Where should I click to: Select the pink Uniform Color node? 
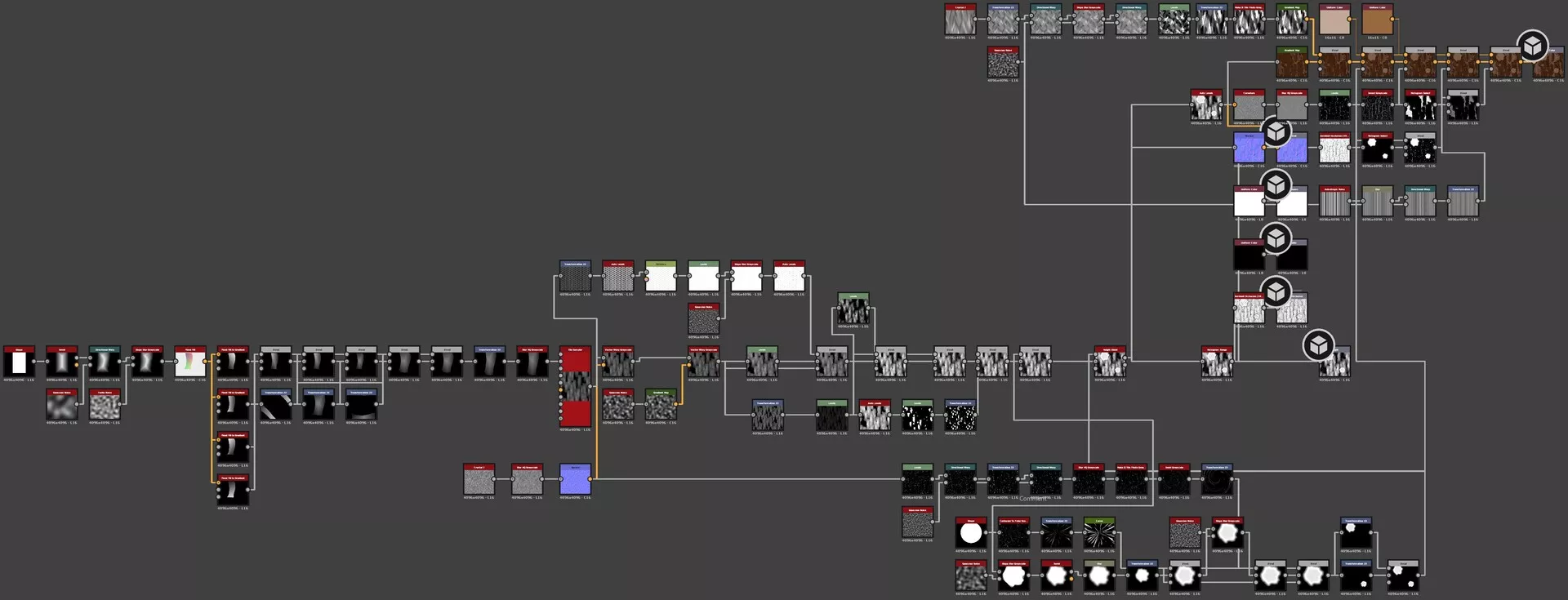1334,21
